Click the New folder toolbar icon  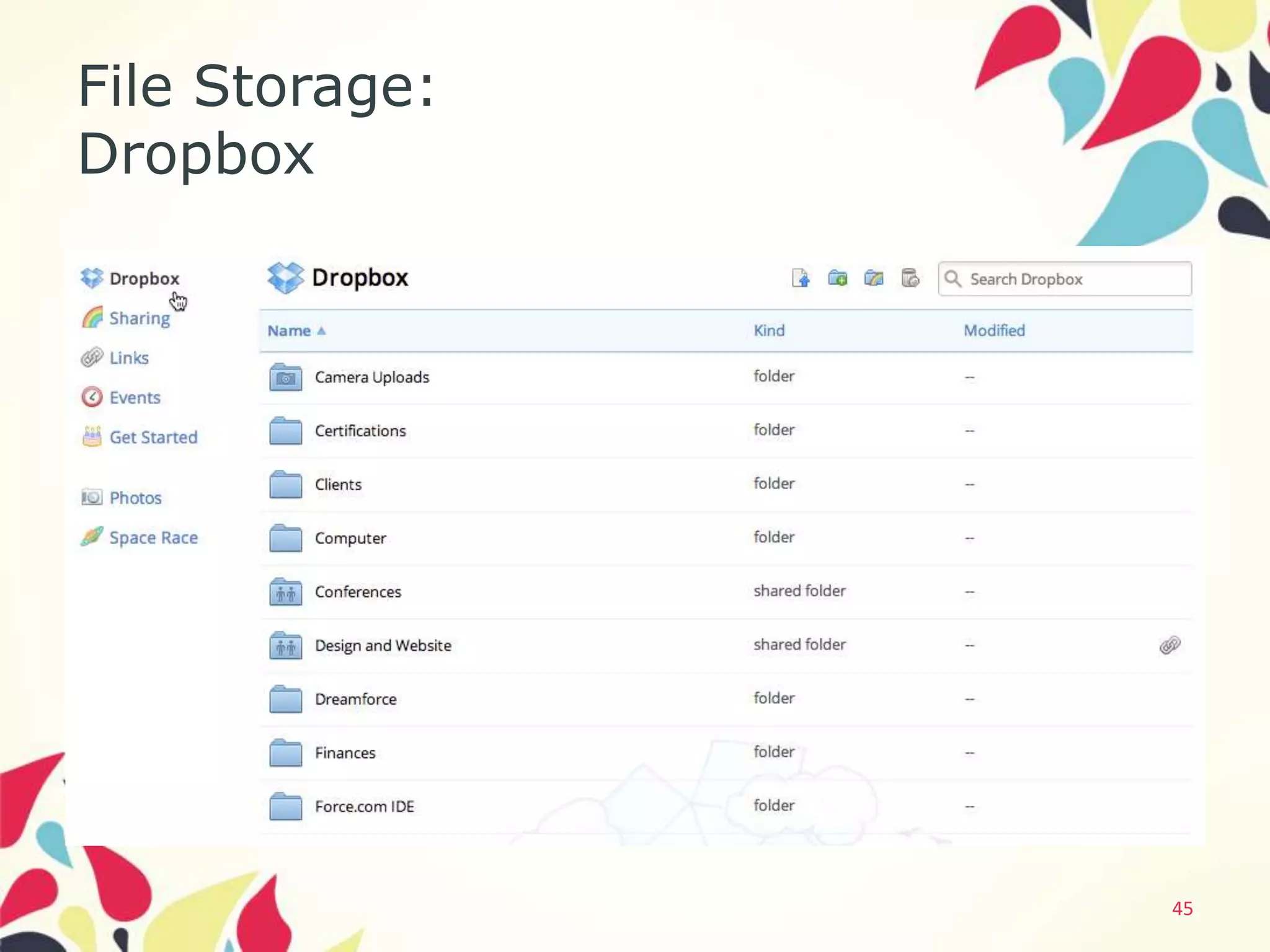pos(837,278)
